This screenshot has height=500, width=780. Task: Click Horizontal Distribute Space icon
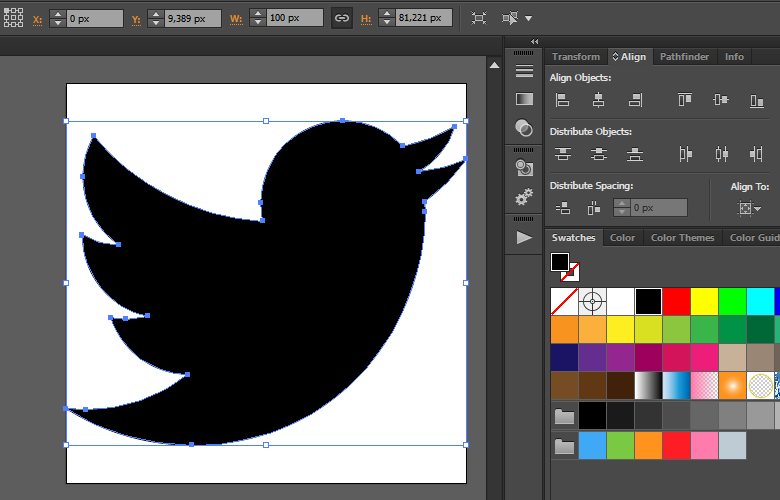(x=593, y=208)
